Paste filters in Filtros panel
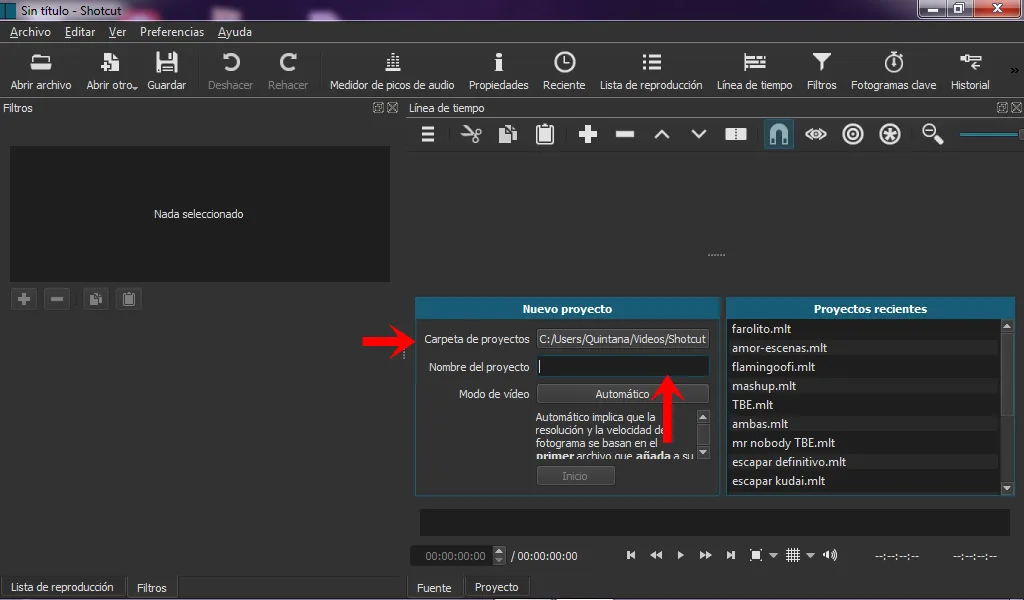This screenshot has width=1024, height=600. (129, 299)
